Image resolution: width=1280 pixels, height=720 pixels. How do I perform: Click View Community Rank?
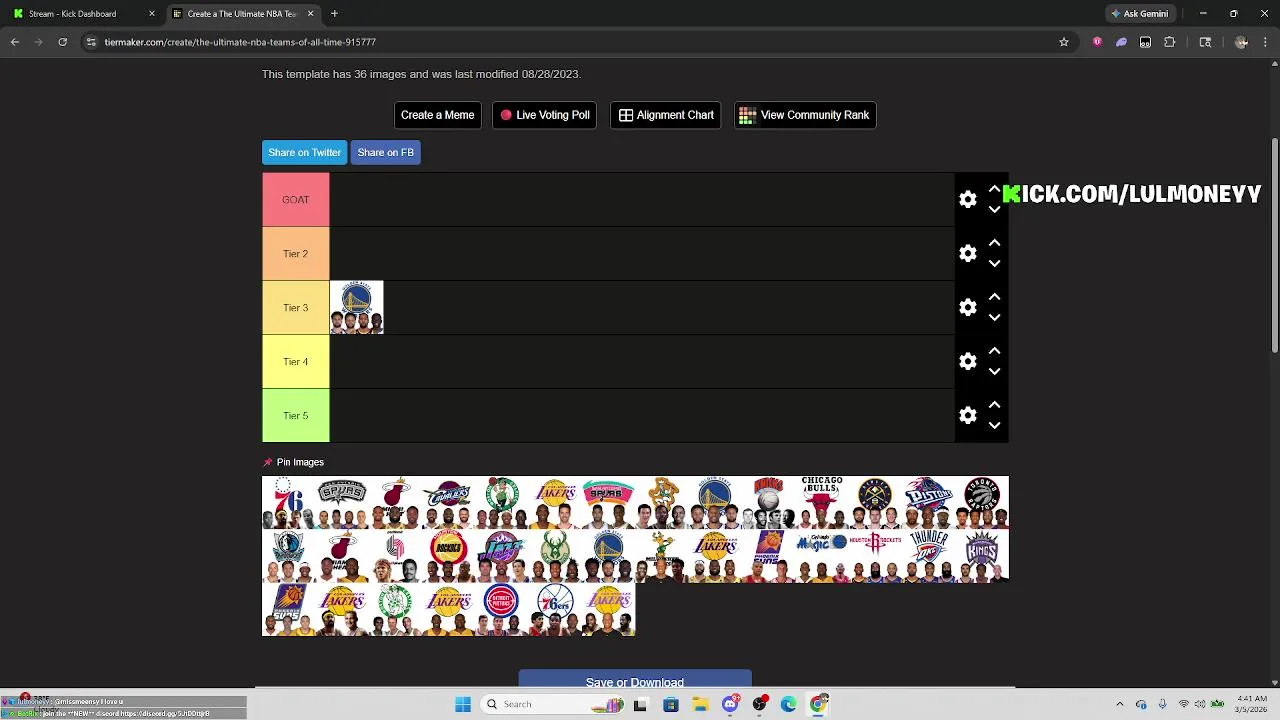pyautogui.click(x=805, y=115)
